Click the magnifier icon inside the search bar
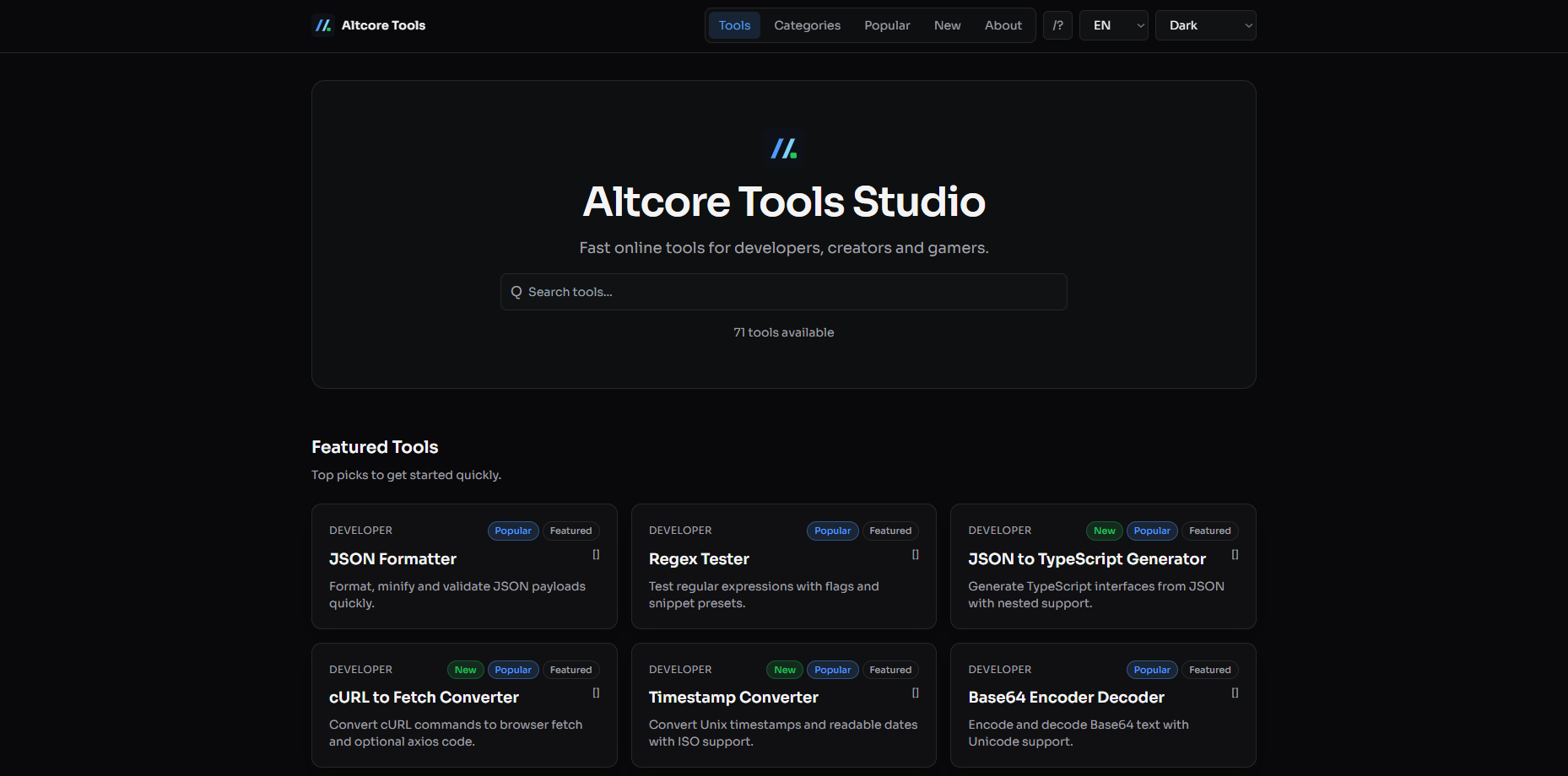Screen dimensions: 1568x776 [516, 291]
